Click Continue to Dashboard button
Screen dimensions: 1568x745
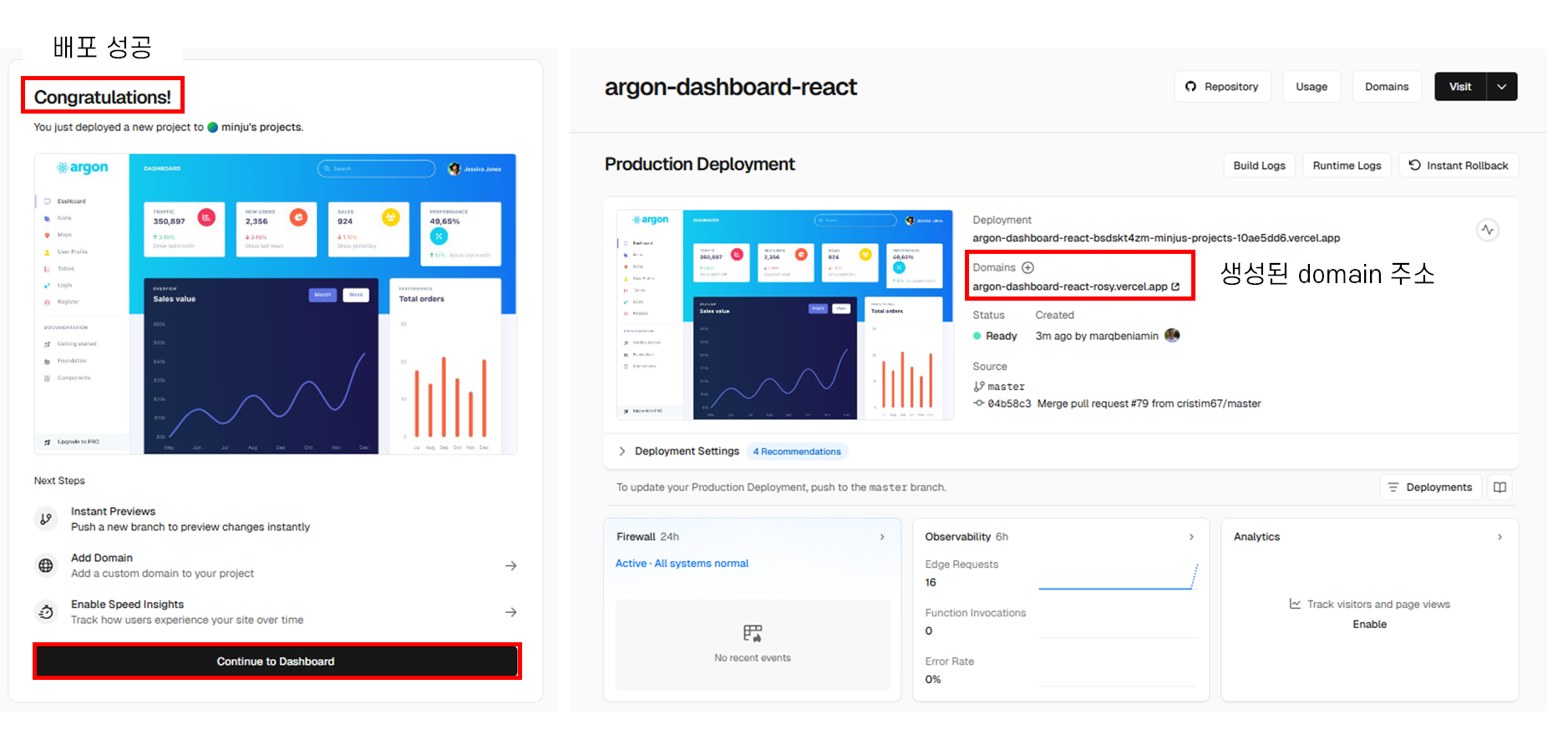click(x=277, y=661)
